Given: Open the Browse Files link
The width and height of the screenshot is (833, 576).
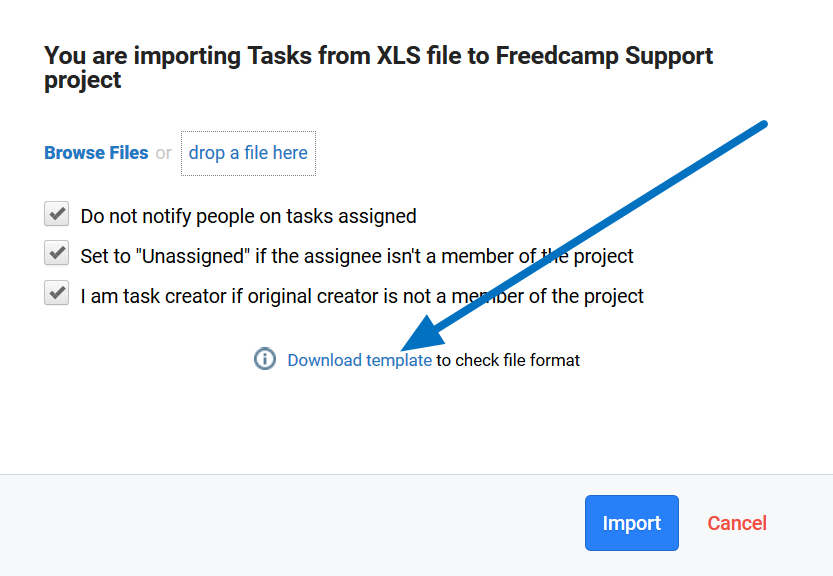Looking at the screenshot, I should click(x=96, y=153).
